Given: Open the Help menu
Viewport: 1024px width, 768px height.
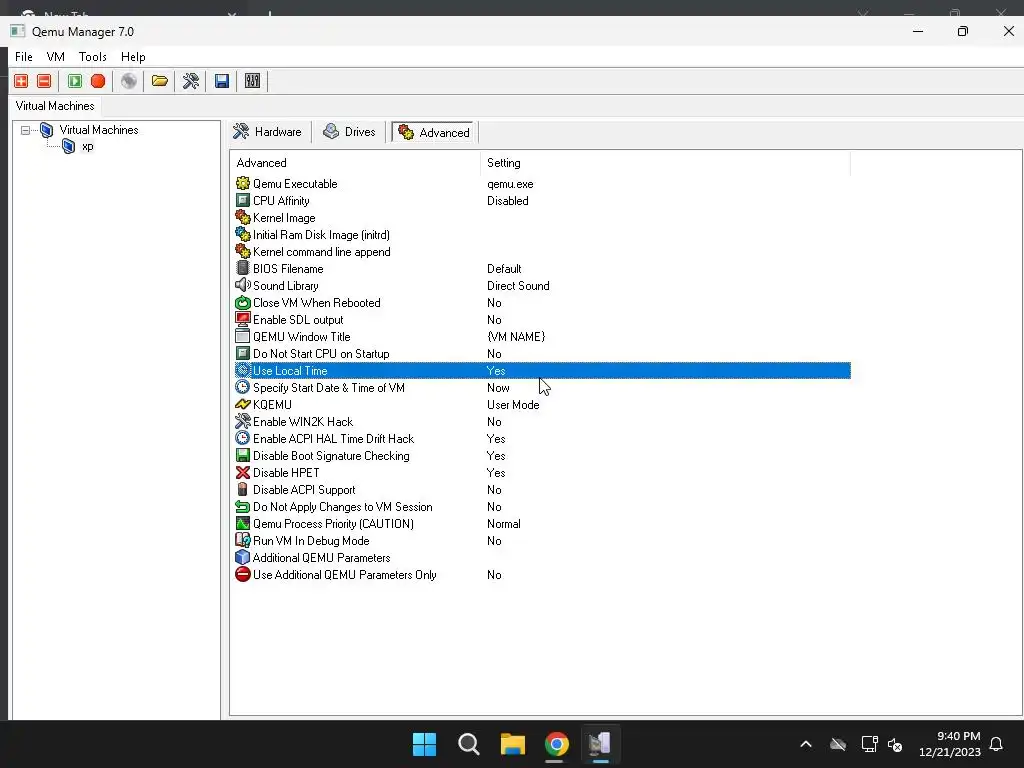Looking at the screenshot, I should click(x=133, y=57).
